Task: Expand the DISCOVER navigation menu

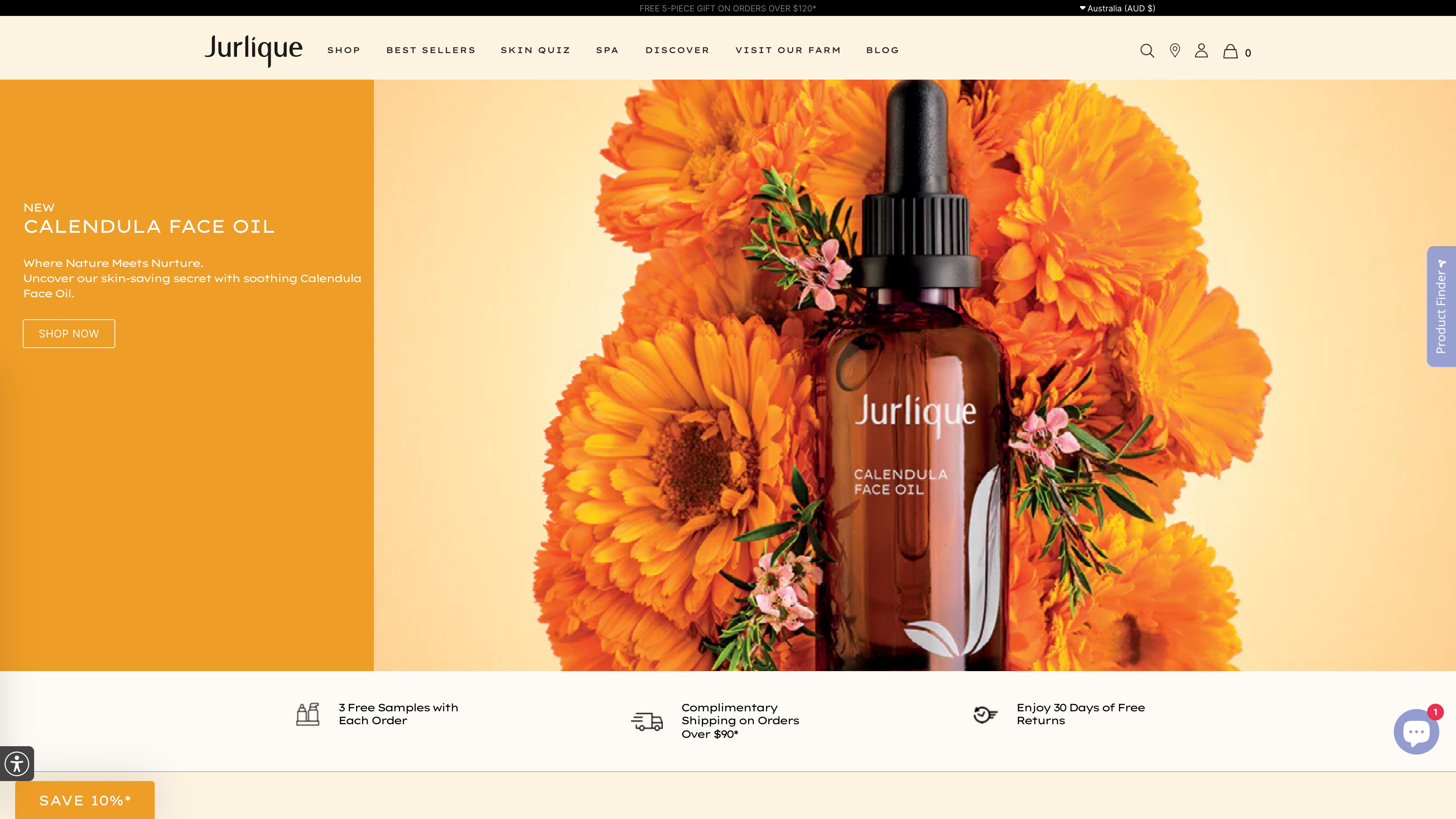Action: (677, 50)
